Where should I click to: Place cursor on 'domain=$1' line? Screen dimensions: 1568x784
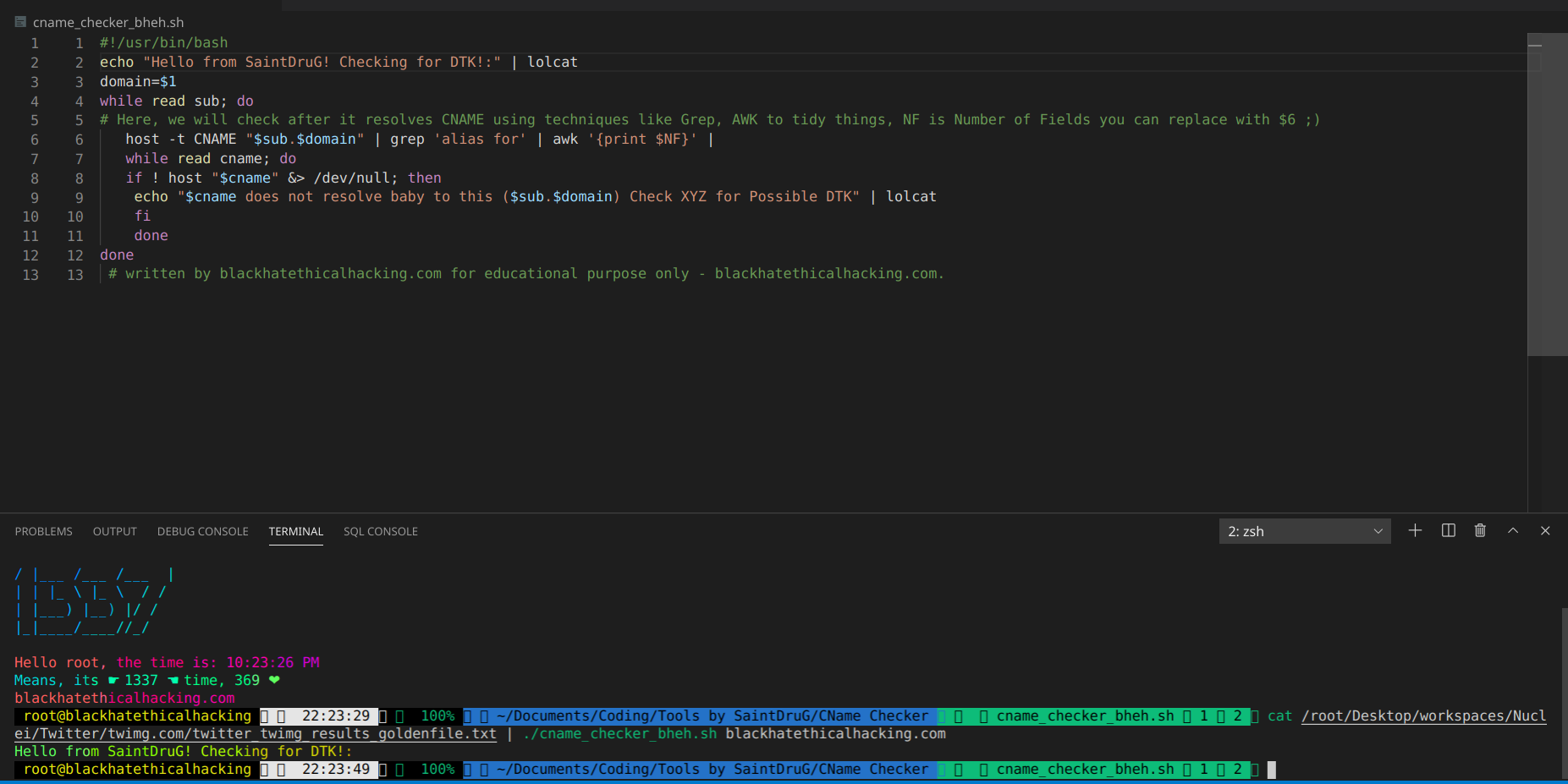(x=138, y=81)
